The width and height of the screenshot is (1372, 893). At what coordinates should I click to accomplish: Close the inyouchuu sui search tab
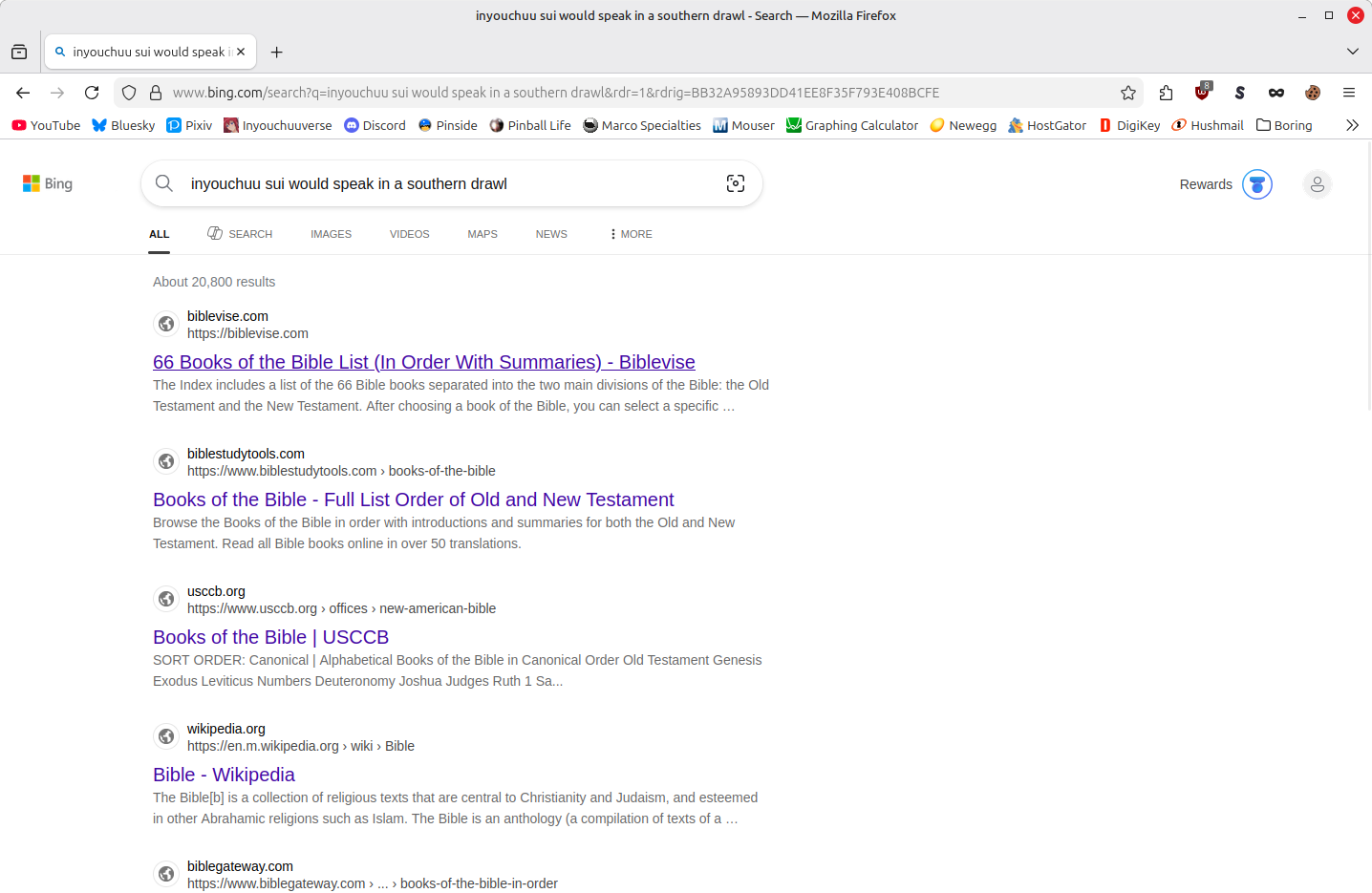tap(241, 52)
